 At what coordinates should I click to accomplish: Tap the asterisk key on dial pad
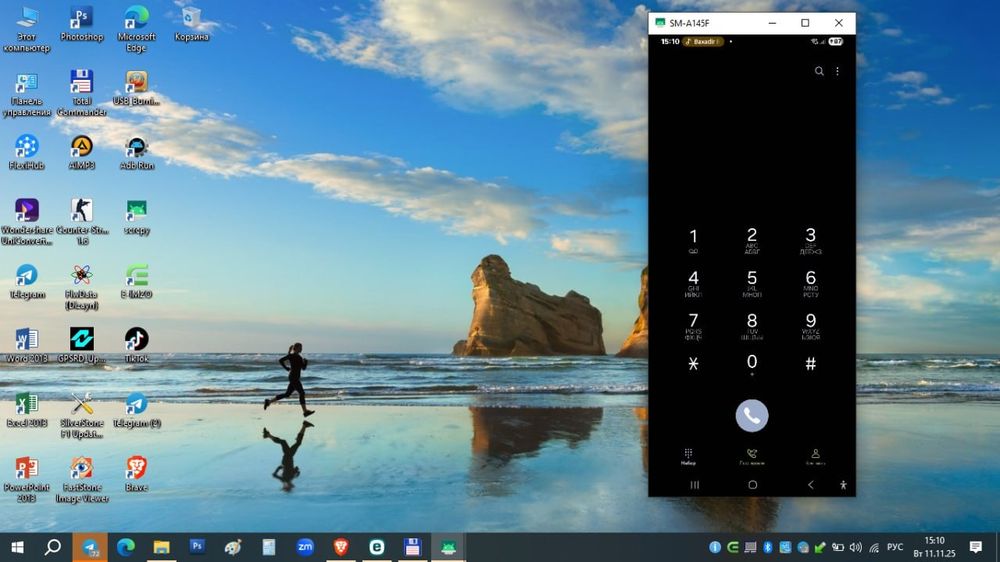693,364
